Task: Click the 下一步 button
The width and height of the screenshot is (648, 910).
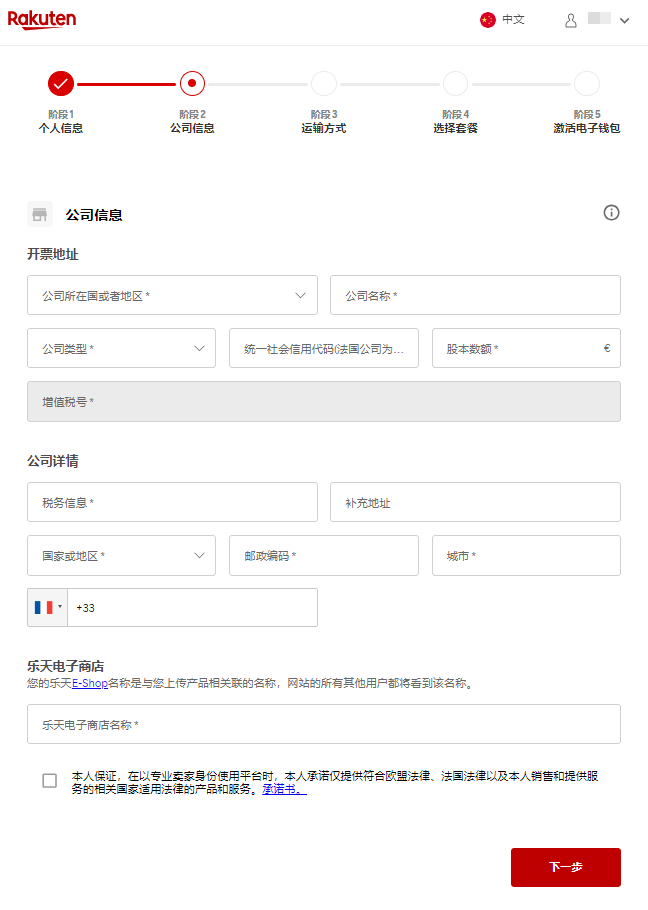Action: (565, 867)
